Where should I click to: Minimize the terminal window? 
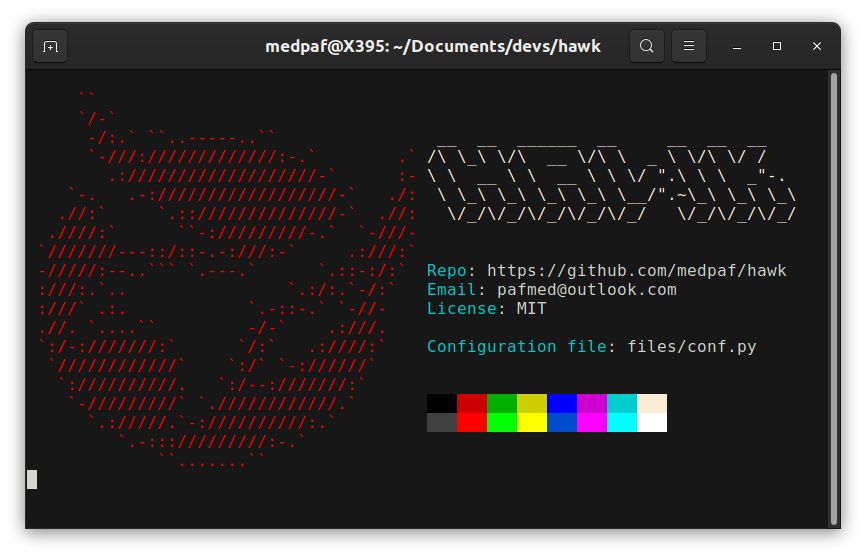tap(737, 46)
